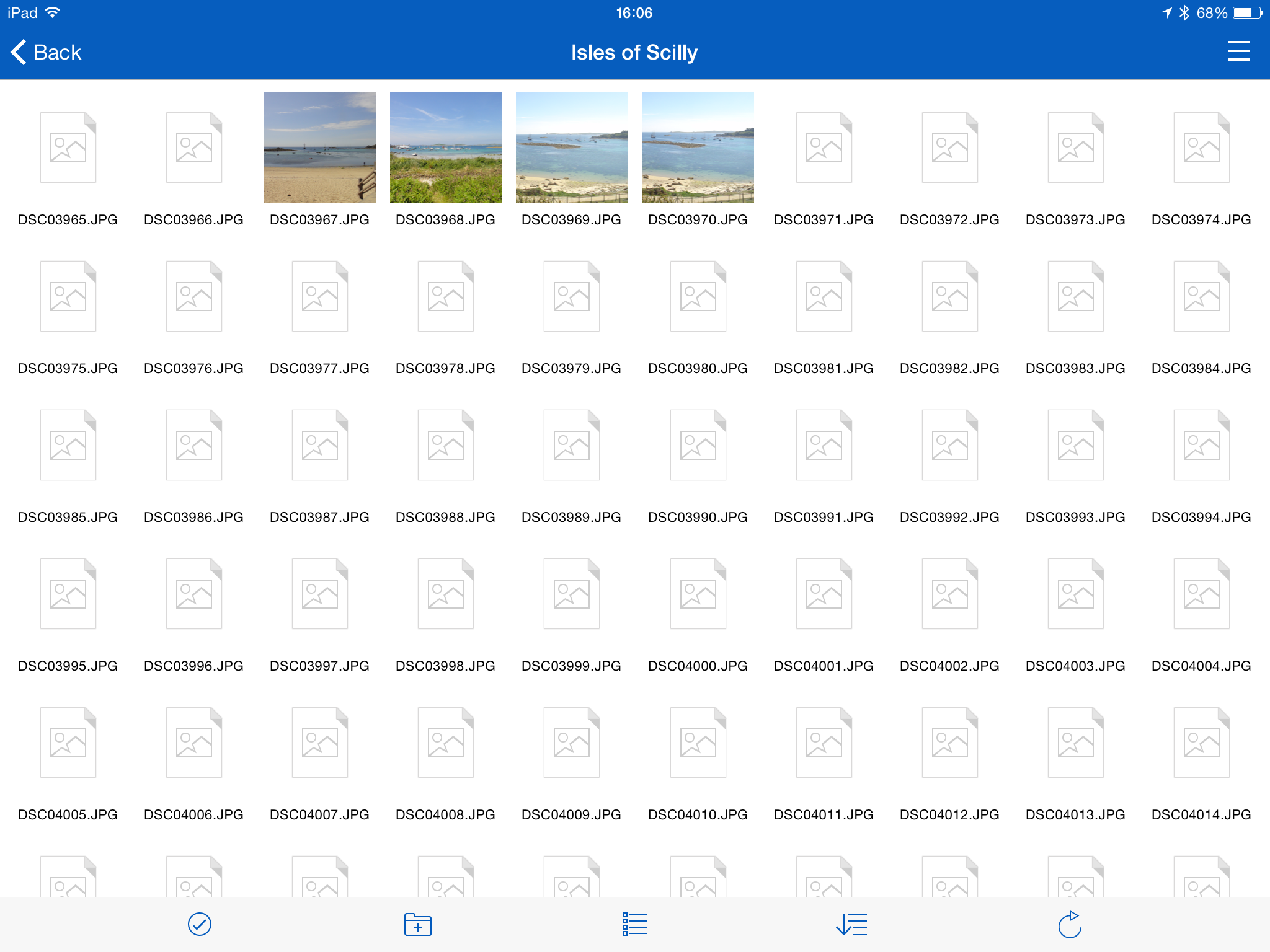Select the DSC03980.JPG placeholder icon
Viewport: 1270px width, 952px height.
click(698, 296)
